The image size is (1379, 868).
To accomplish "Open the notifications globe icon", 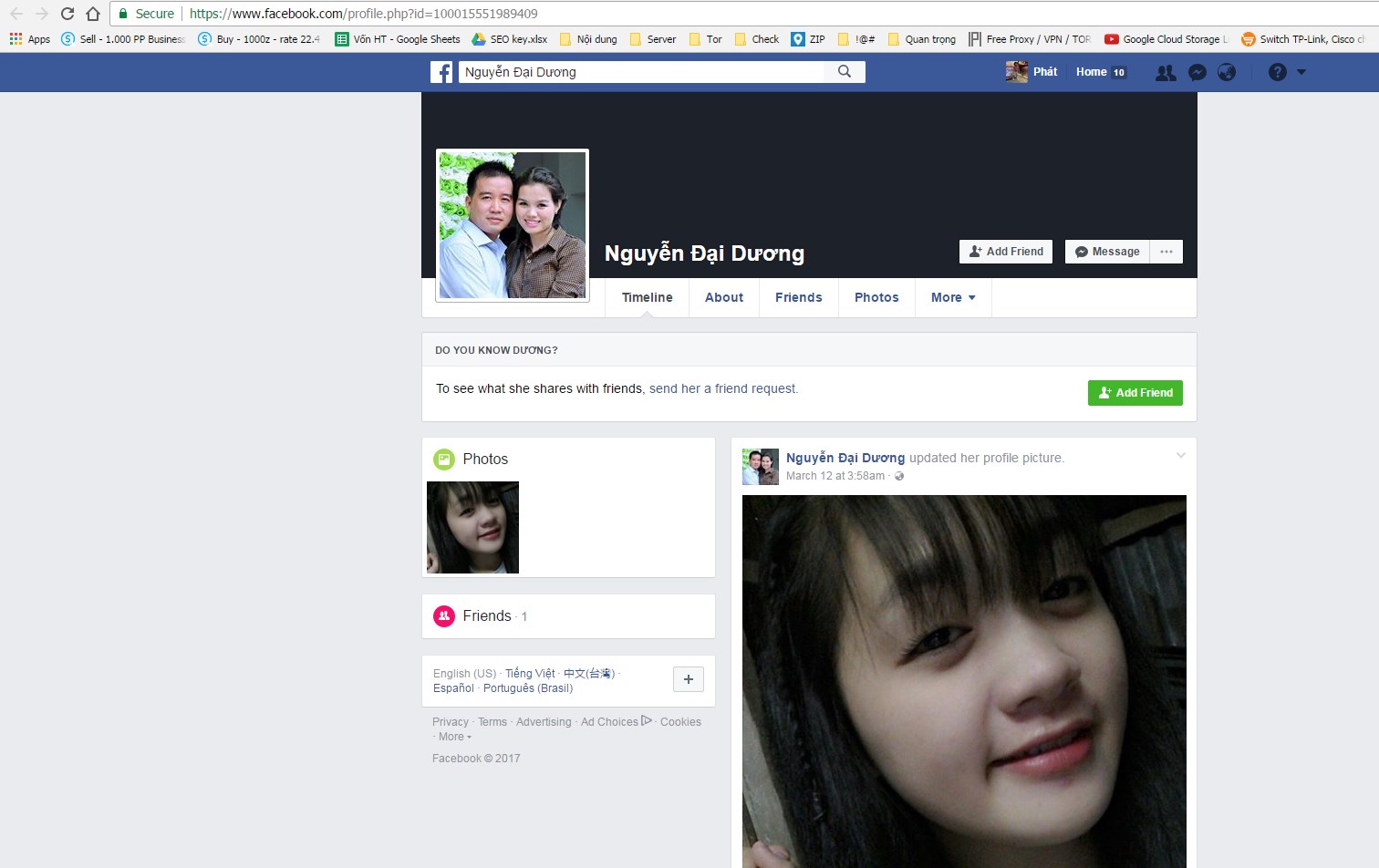I will [x=1227, y=72].
